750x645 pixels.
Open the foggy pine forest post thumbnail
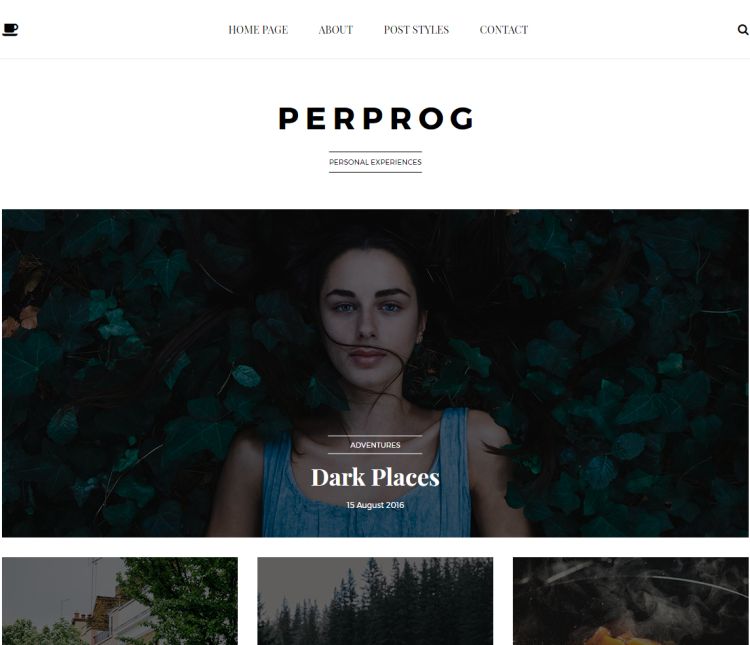pos(375,601)
